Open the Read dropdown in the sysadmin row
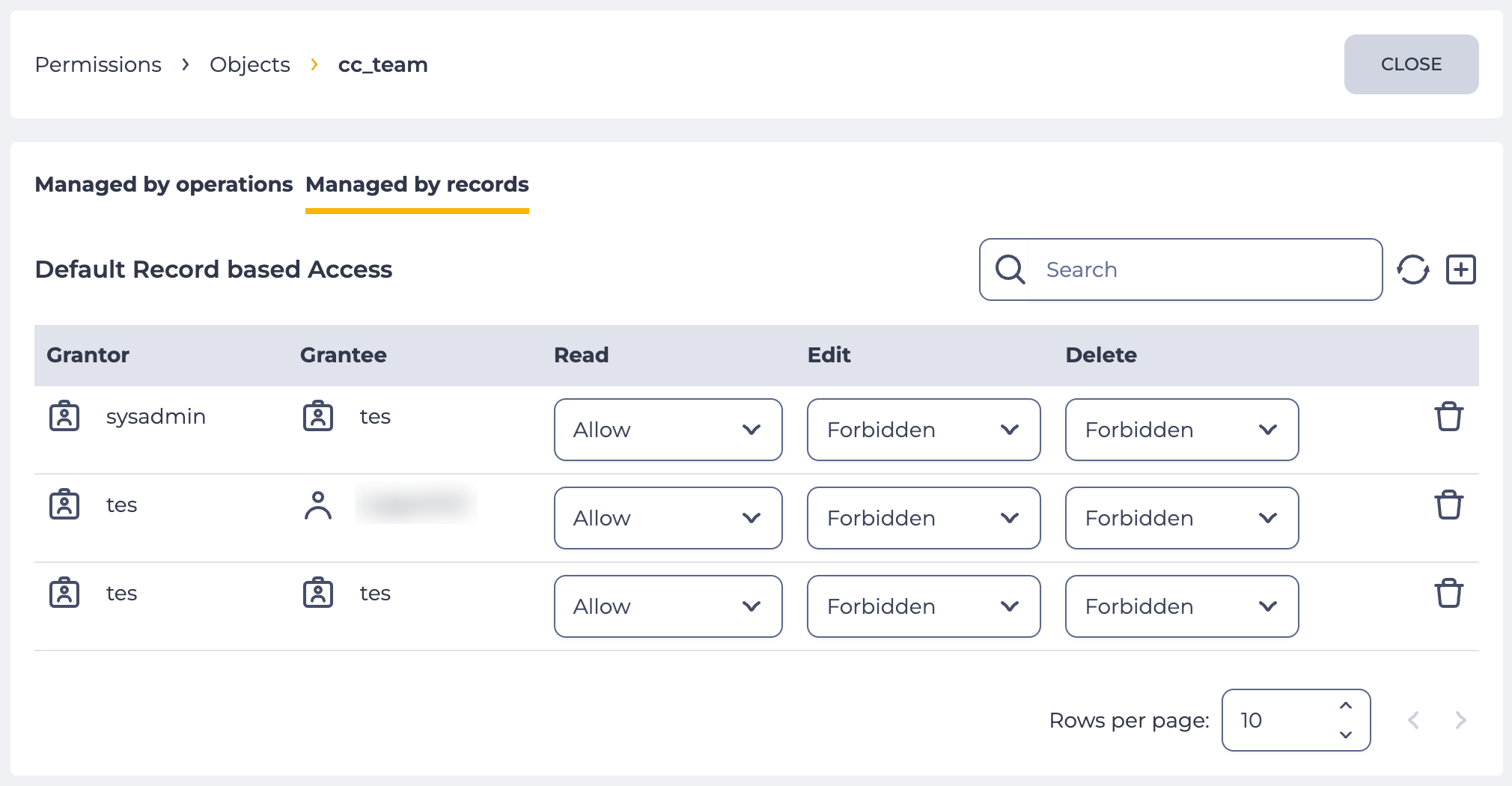Image resolution: width=1512 pixels, height=786 pixels. 668,430
